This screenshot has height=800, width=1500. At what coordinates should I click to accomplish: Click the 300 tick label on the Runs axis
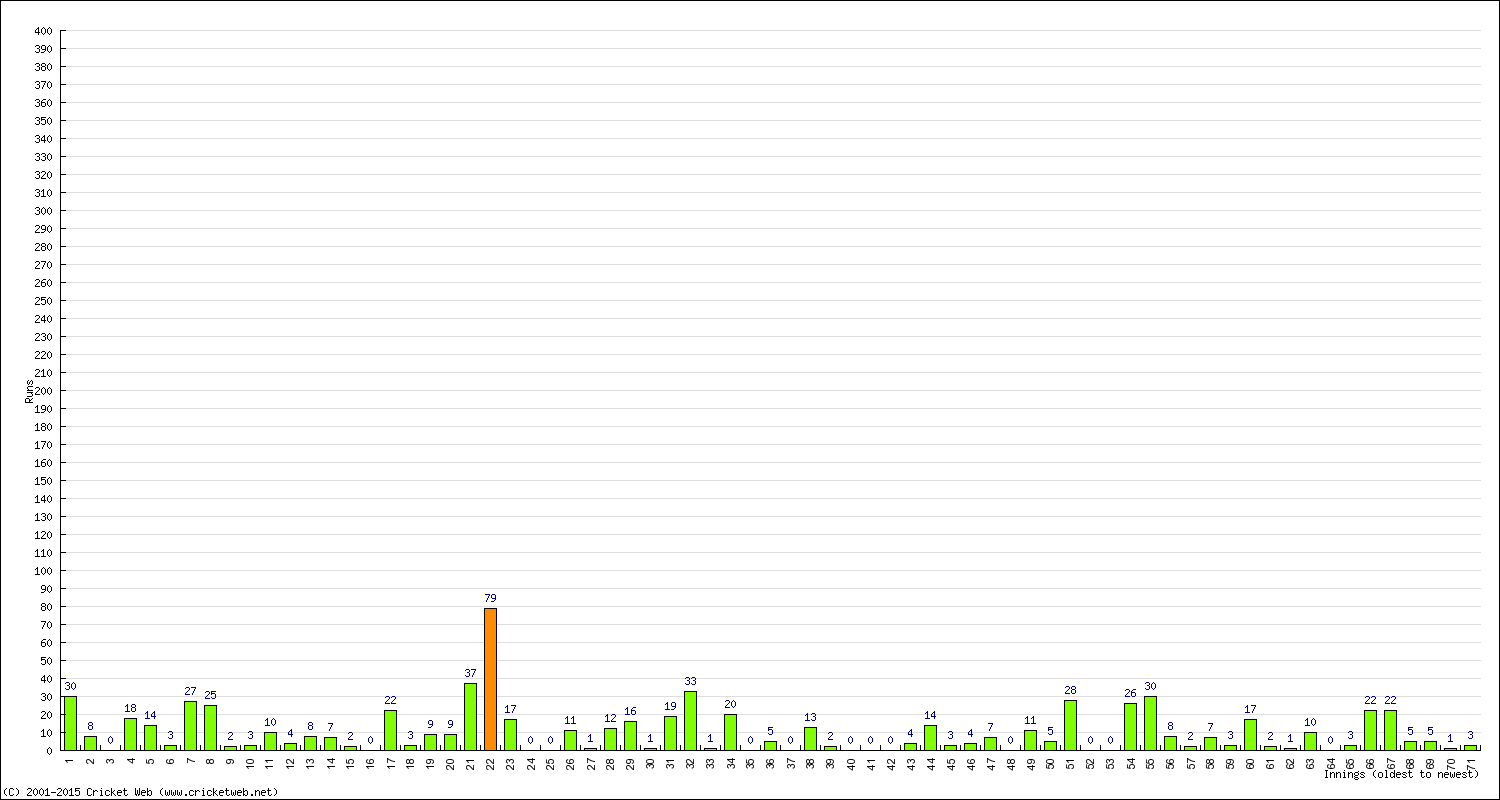tap(43, 211)
